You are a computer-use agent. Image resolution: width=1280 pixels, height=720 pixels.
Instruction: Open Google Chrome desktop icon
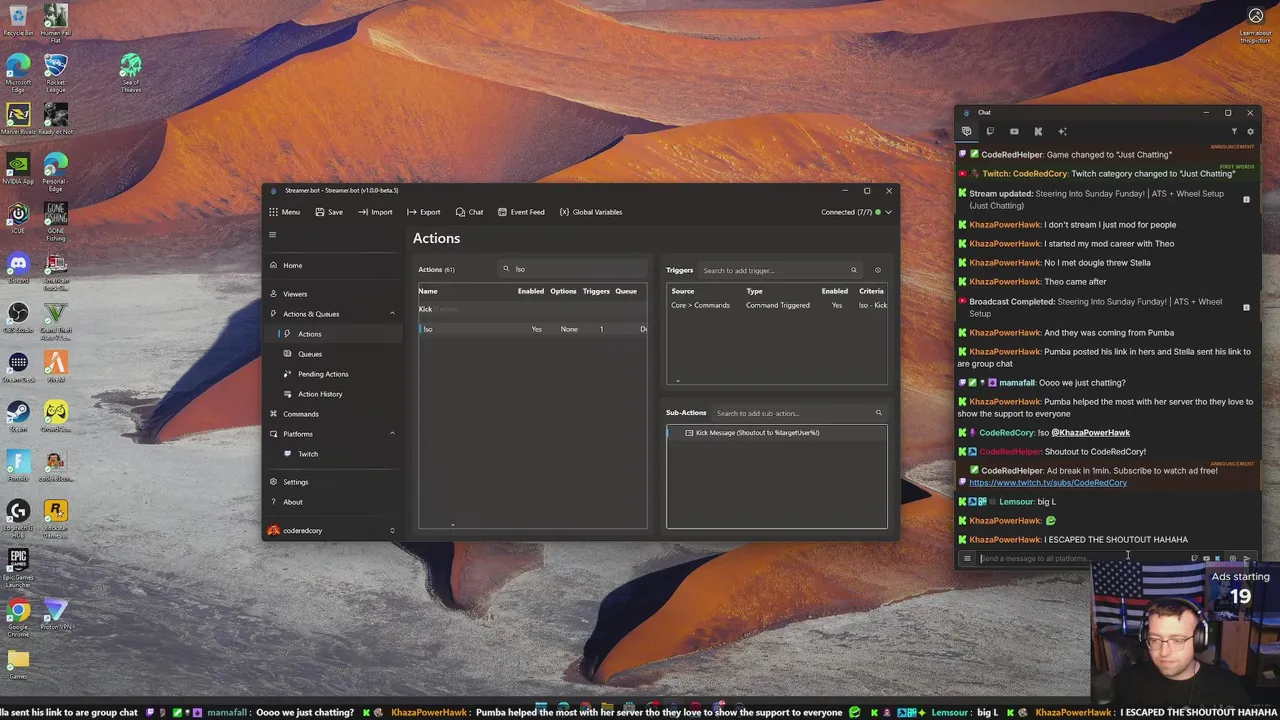tap(18, 616)
